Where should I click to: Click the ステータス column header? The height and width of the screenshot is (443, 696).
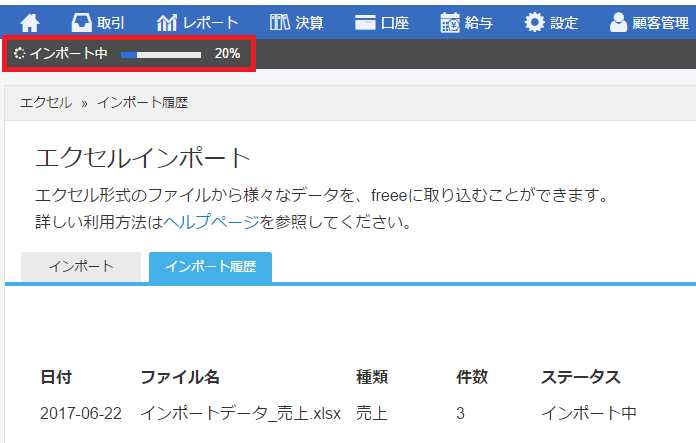(581, 377)
